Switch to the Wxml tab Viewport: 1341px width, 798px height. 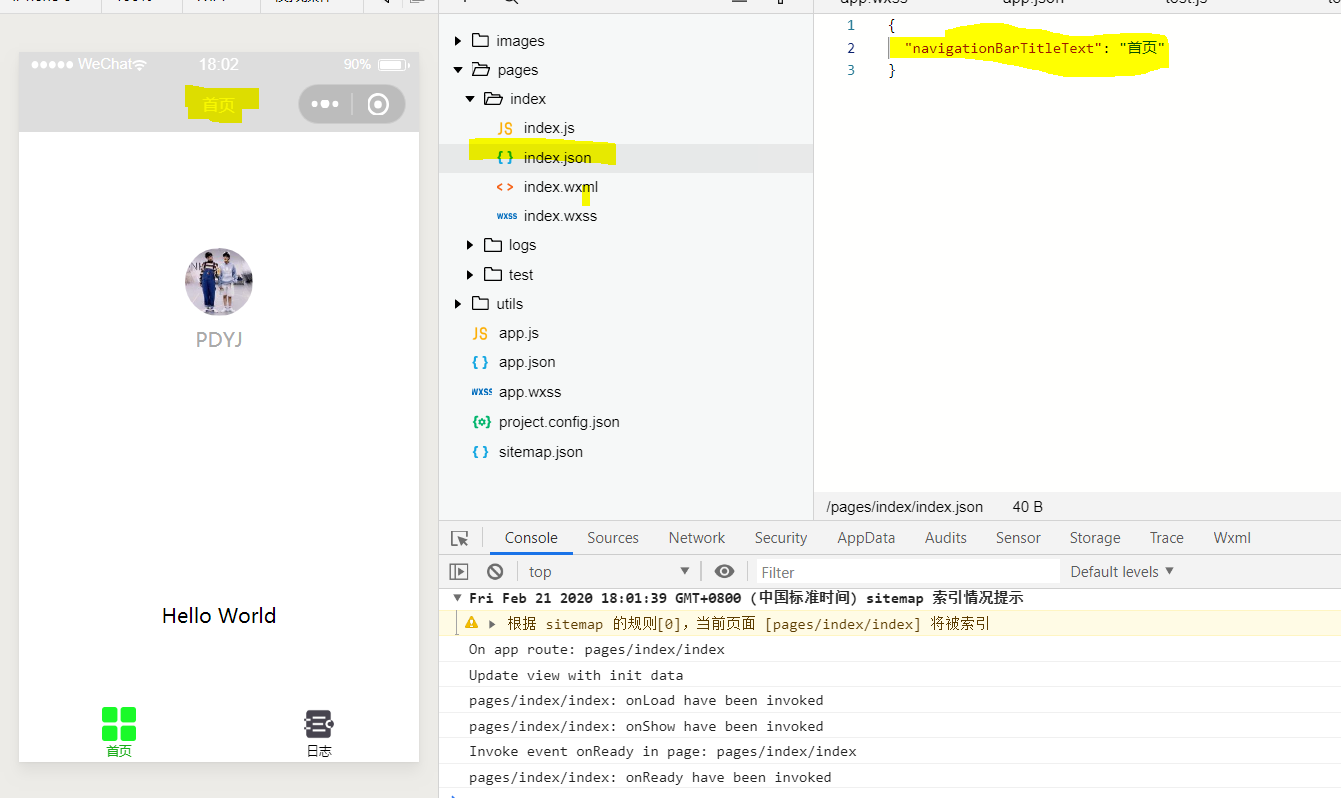coord(1232,538)
